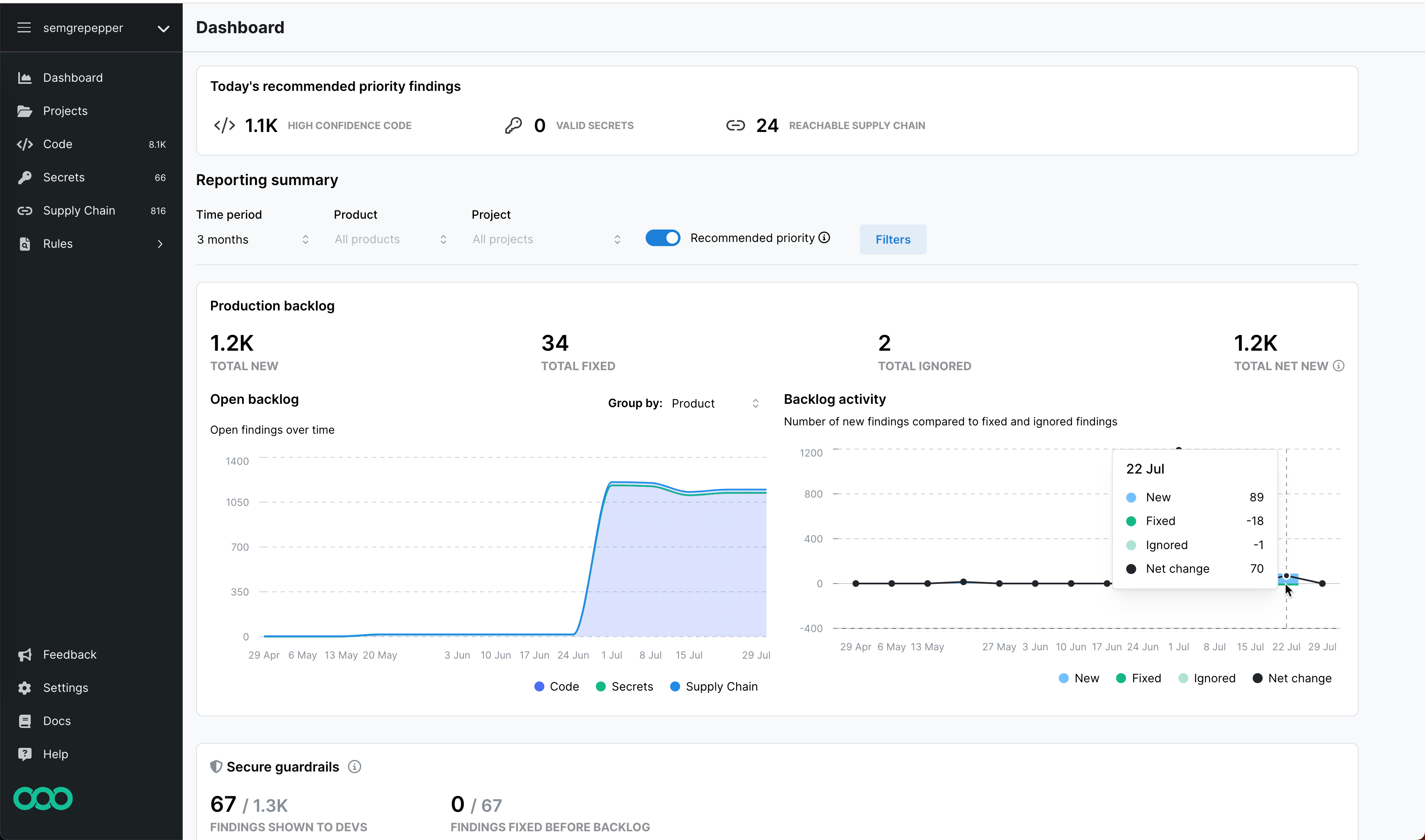
Task: Click the Rules document icon
Action: point(24,244)
